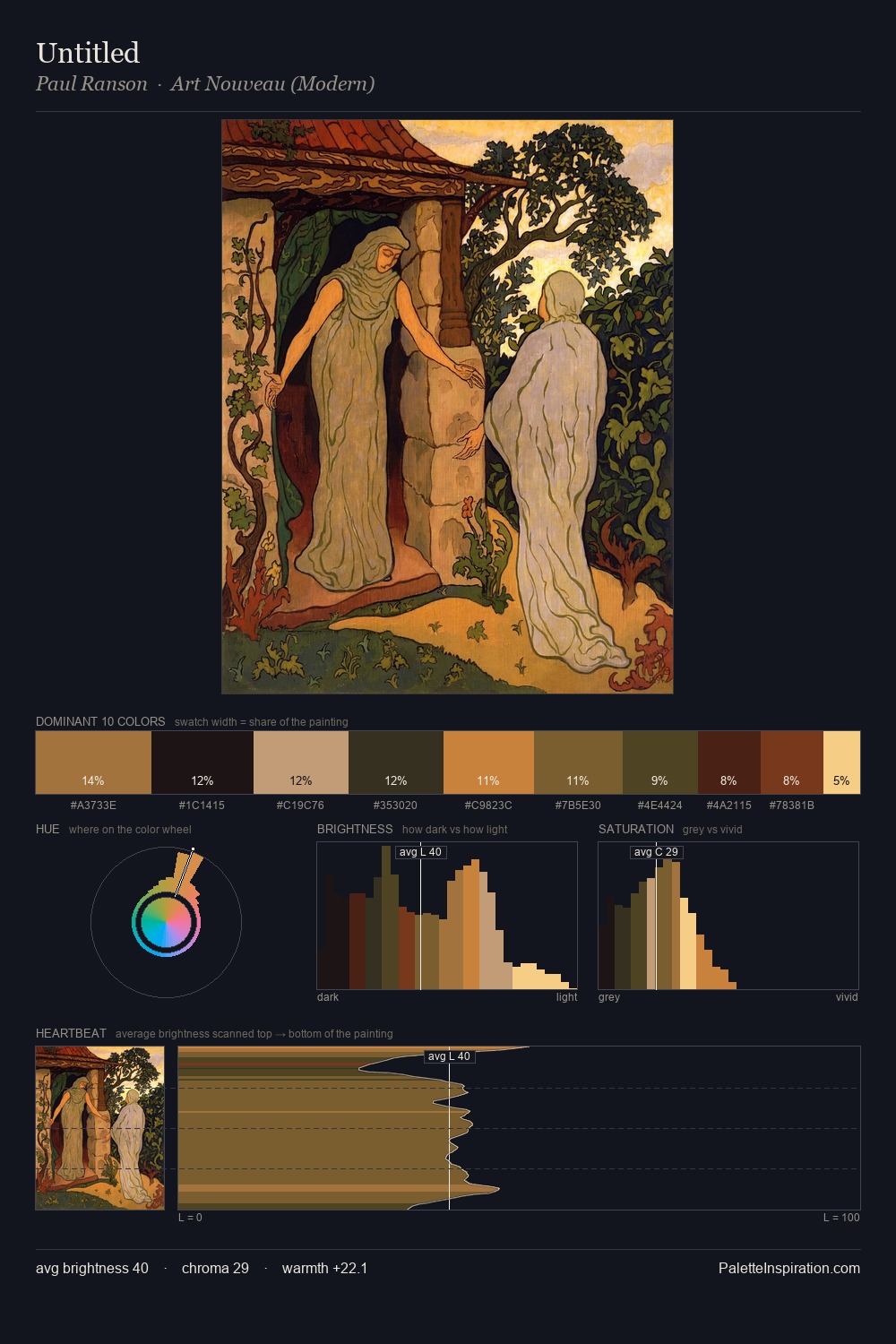Image resolution: width=896 pixels, height=1344 pixels.
Task: Click the 'L = 100' axis label
Action: coord(841,1218)
